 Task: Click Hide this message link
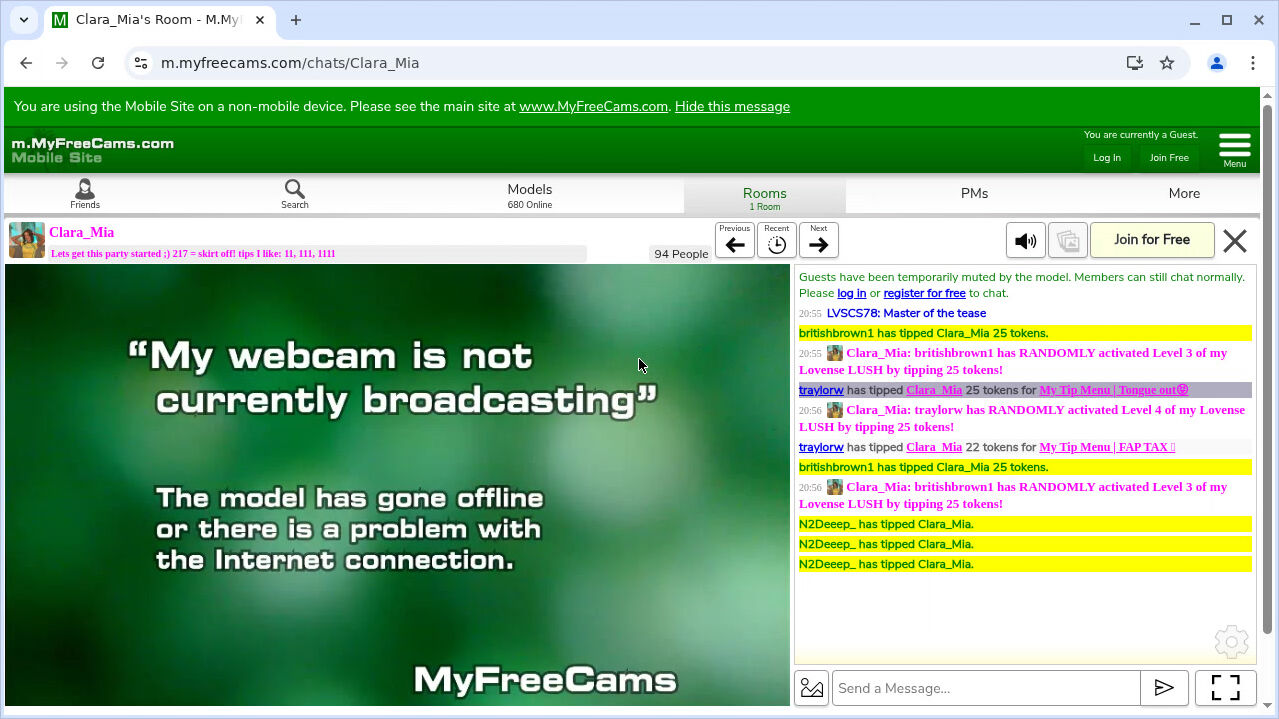(x=732, y=107)
